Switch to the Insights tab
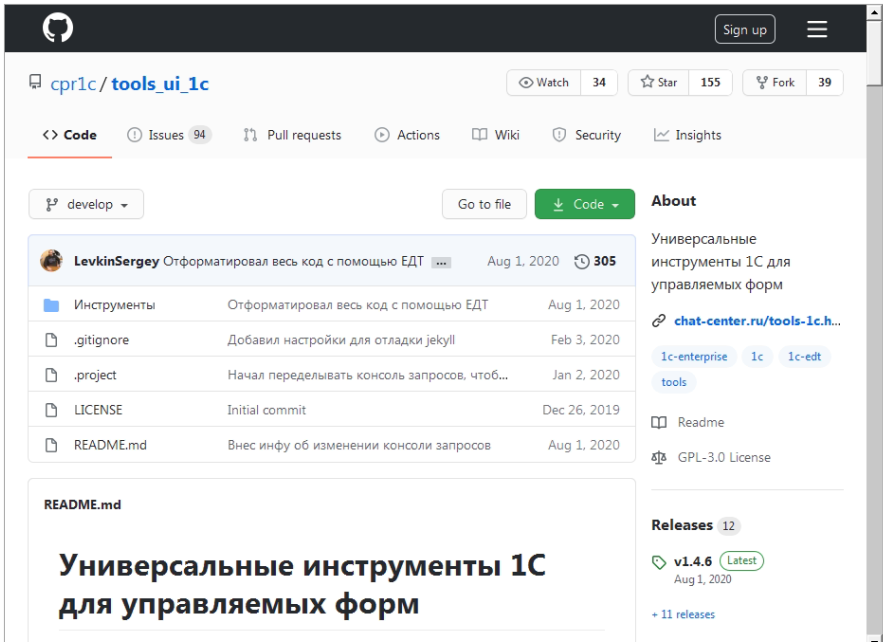This screenshot has width=883, height=642. tap(688, 135)
